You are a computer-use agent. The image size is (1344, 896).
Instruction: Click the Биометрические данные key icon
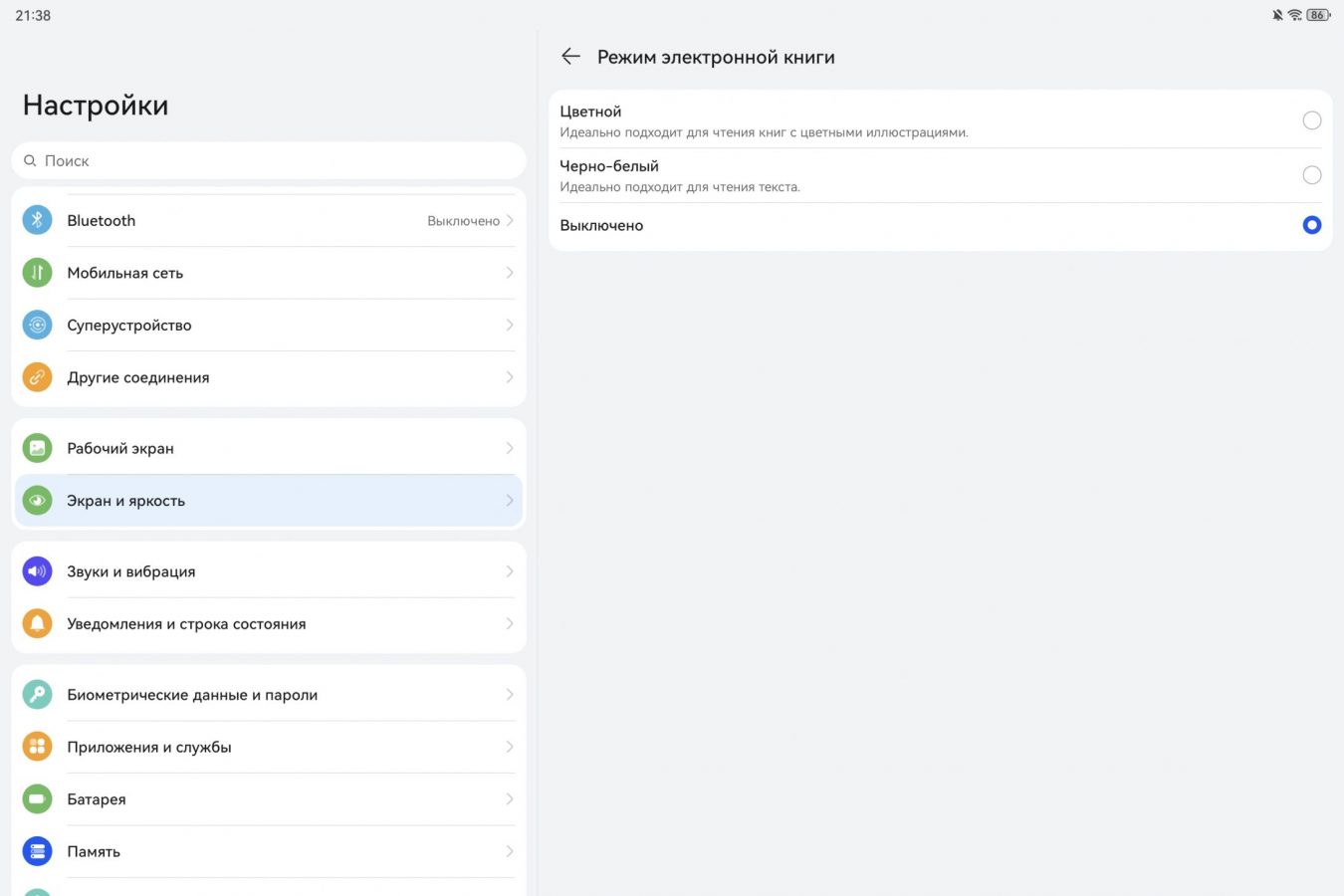click(x=37, y=695)
